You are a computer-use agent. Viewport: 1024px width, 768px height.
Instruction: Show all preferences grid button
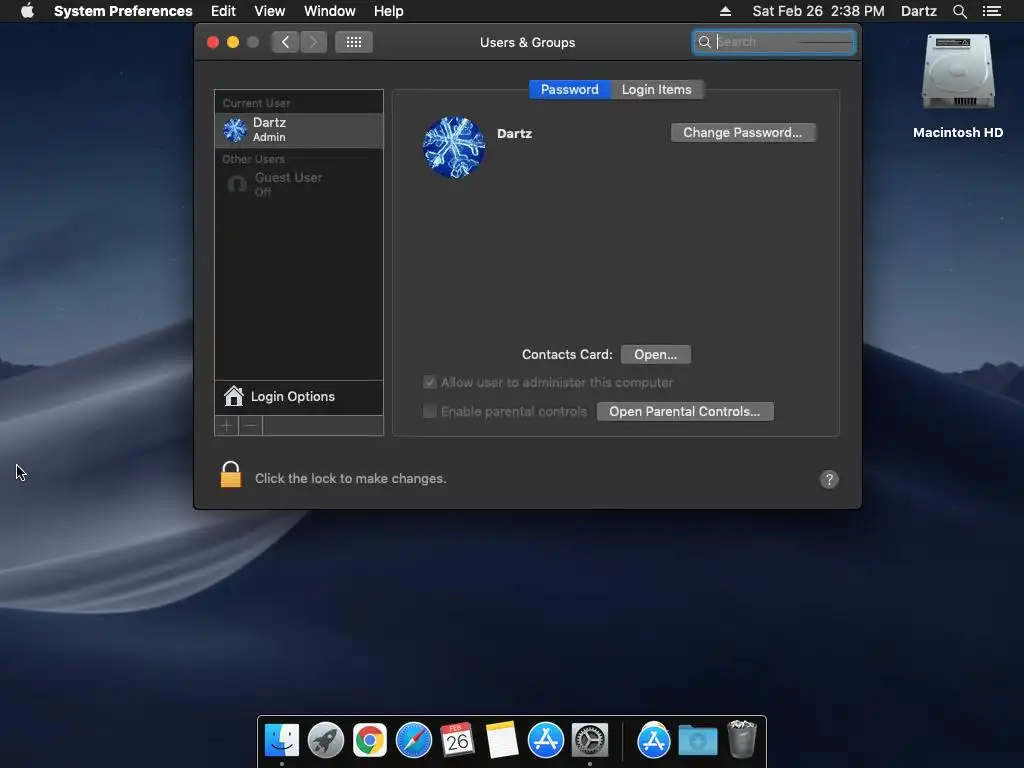pos(353,42)
